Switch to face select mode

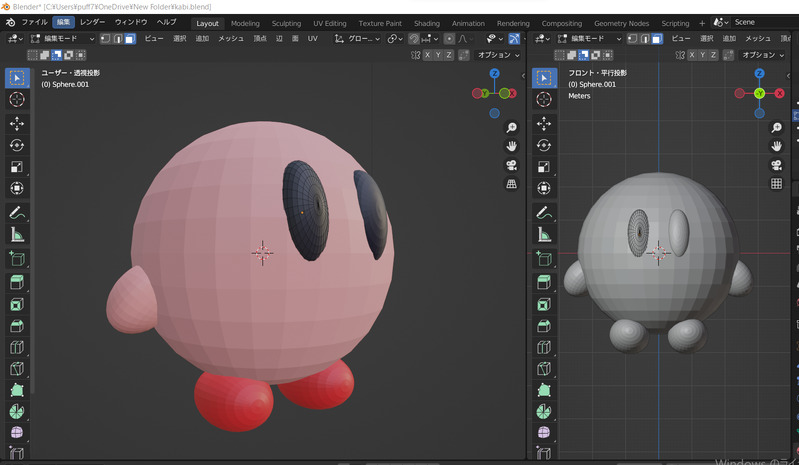tap(129, 39)
